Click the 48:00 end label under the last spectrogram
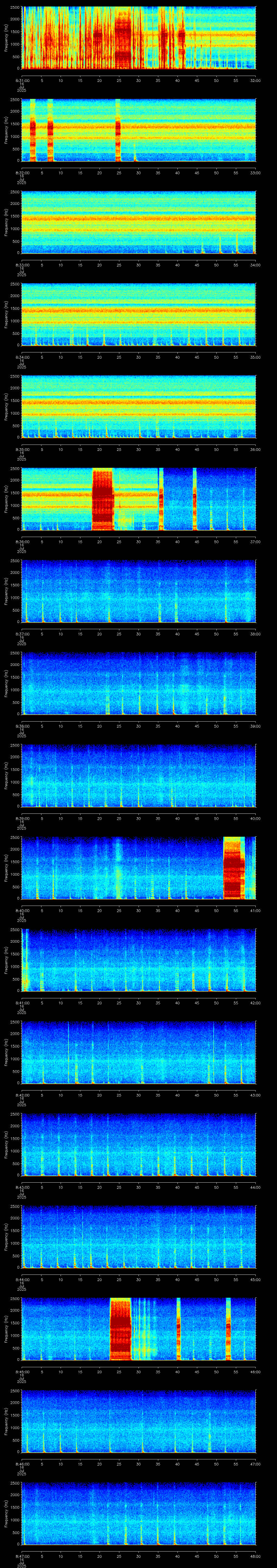 click(x=255, y=1556)
